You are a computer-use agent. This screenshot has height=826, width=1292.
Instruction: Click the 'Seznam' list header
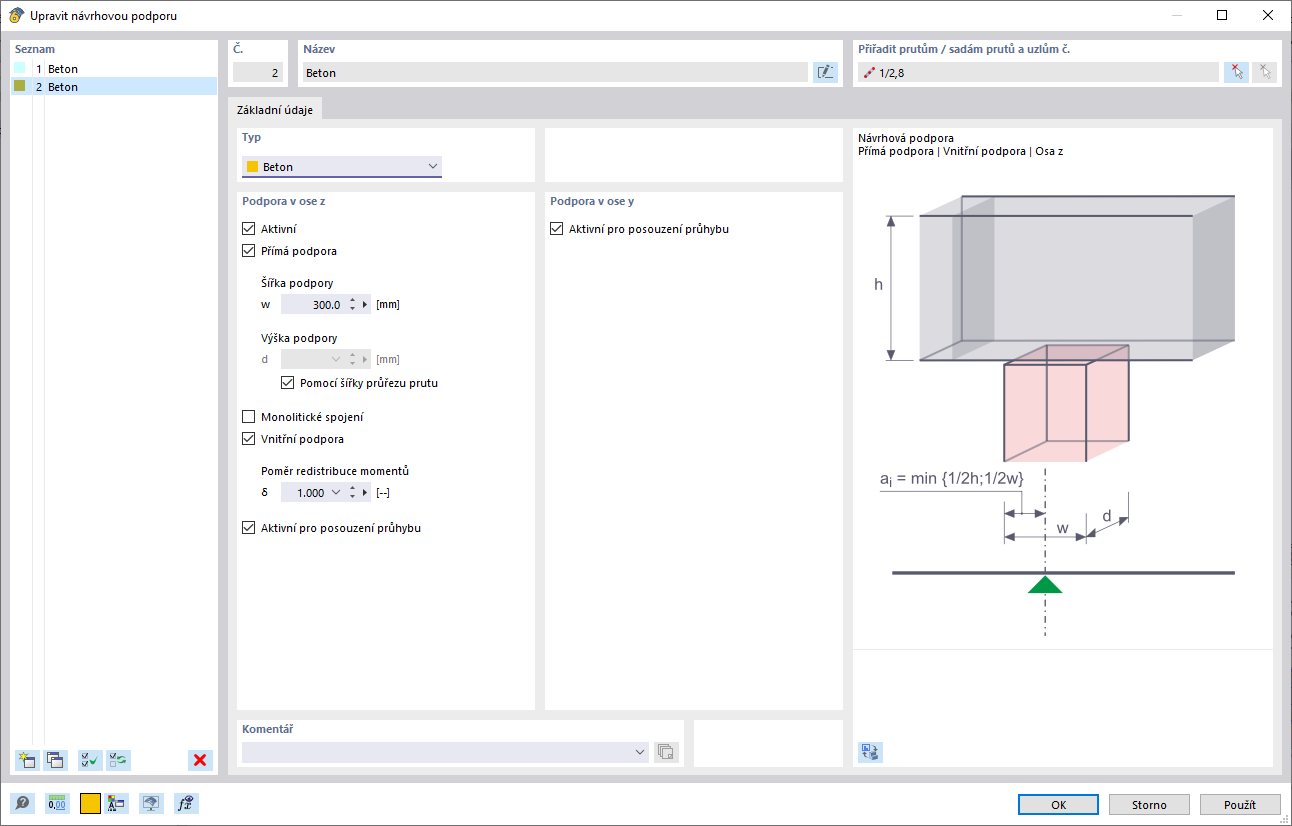(x=35, y=48)
